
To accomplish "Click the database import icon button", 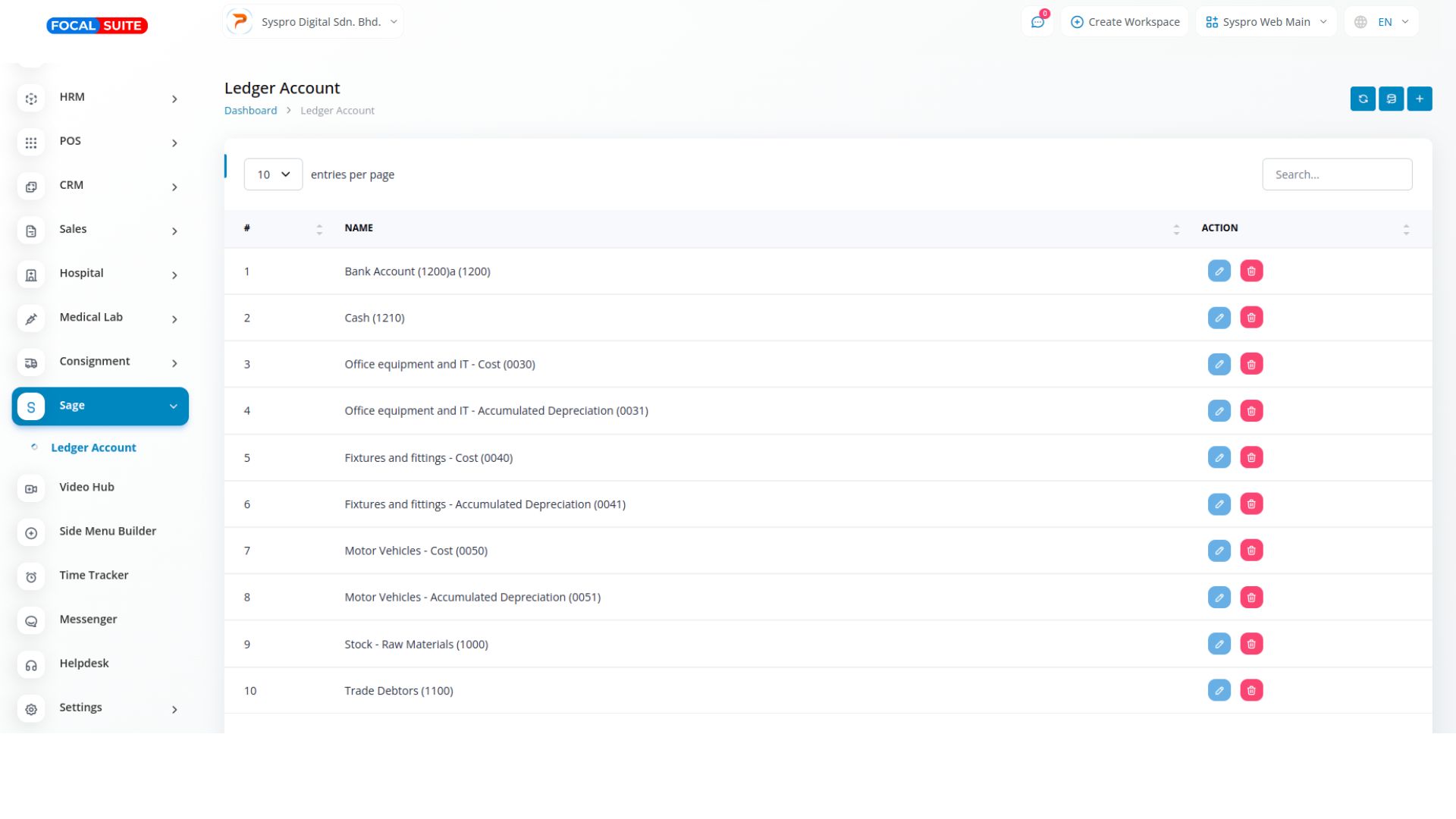I will click(1391, 99).
